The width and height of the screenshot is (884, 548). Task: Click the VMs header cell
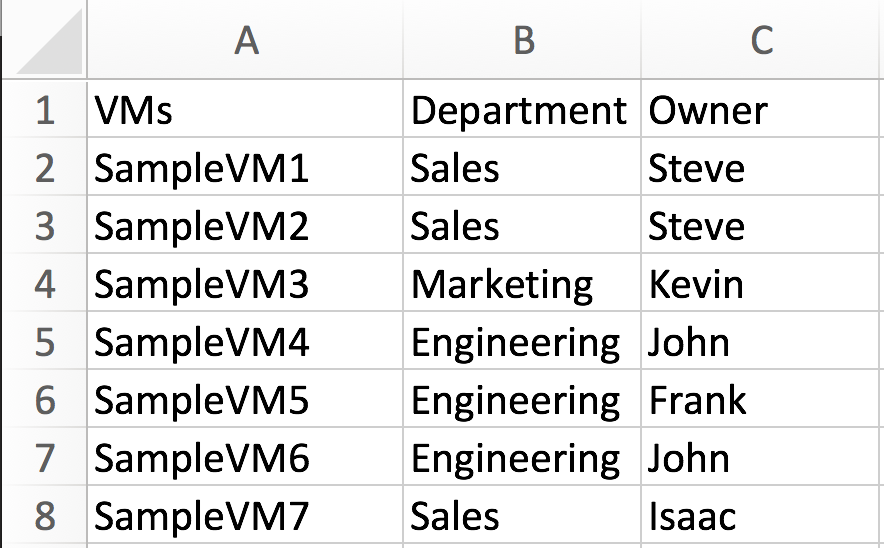[245, 110]
